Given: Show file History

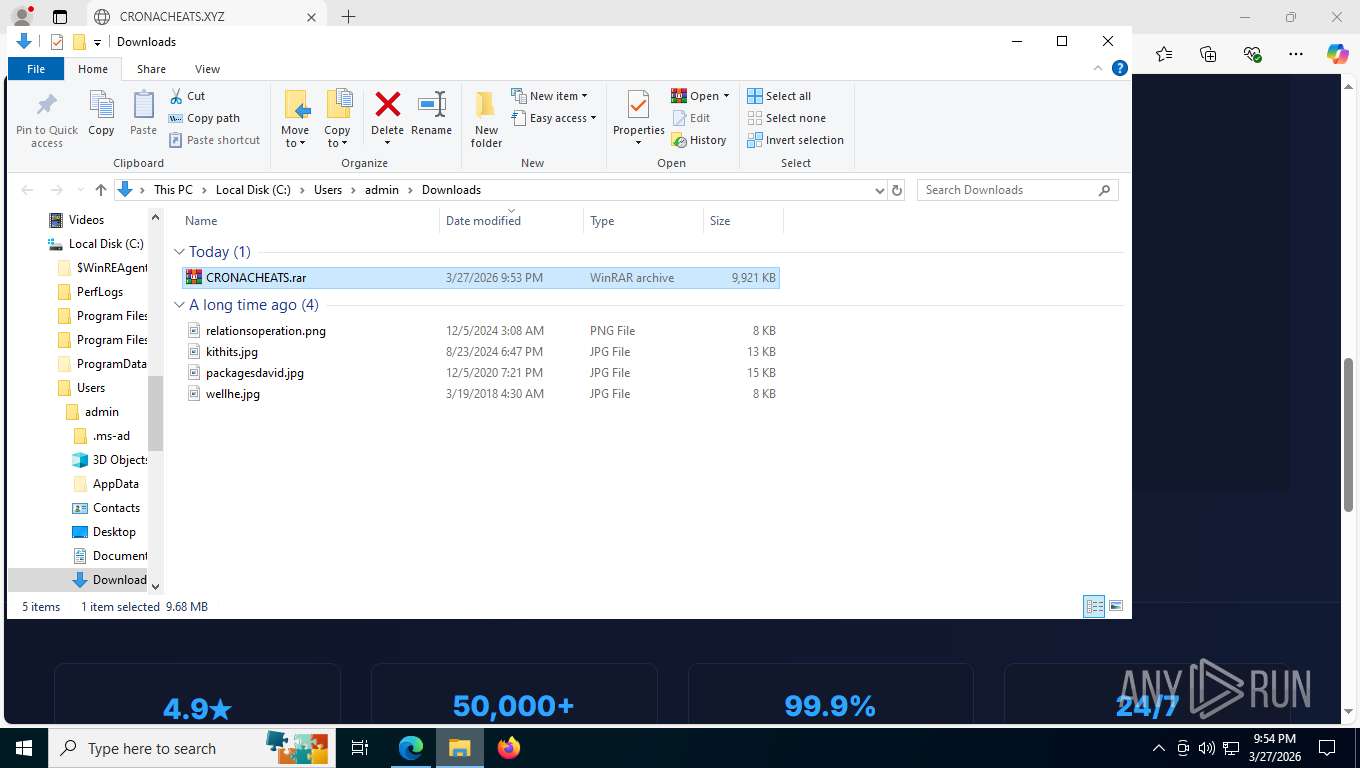Looking at the screenshot, I should [699, 140].
